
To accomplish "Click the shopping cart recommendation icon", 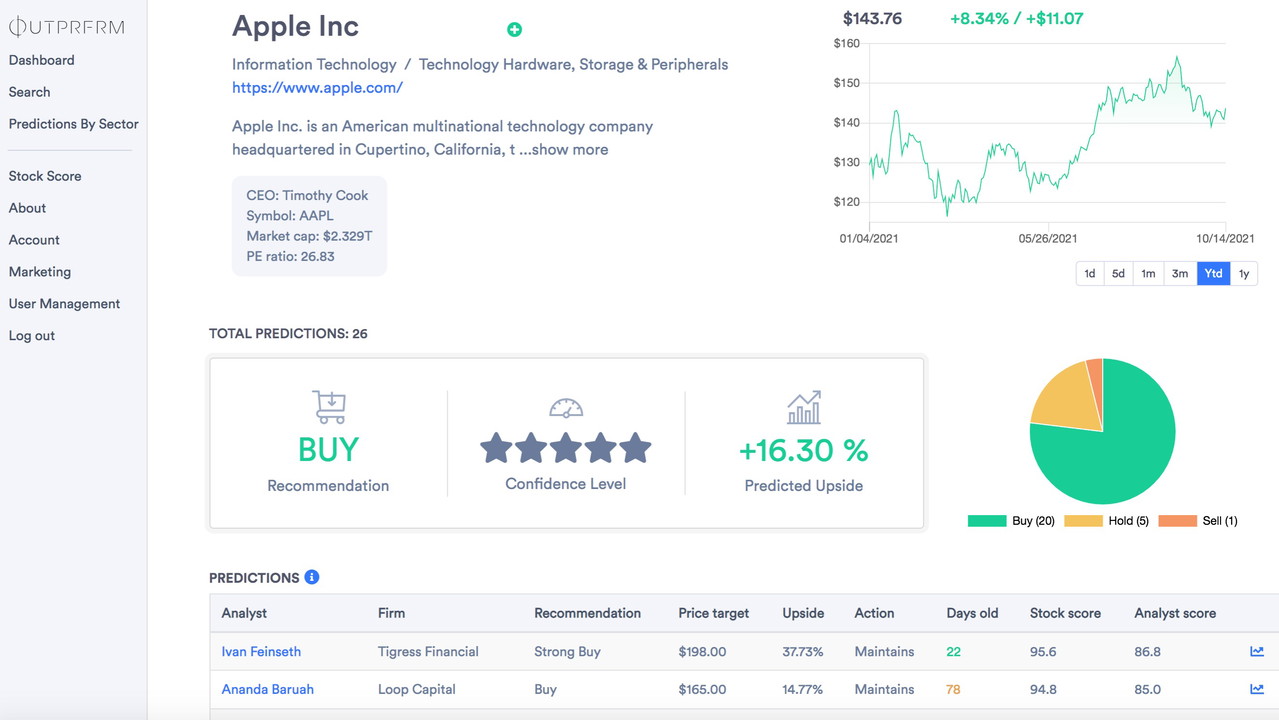I will point(328,407).
